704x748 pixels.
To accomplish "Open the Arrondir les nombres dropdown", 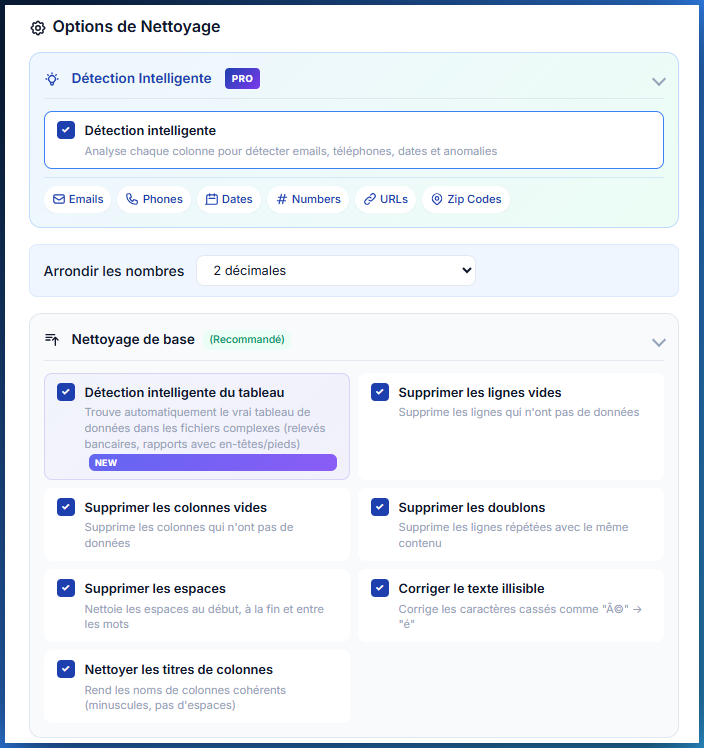I will [336, 270].
